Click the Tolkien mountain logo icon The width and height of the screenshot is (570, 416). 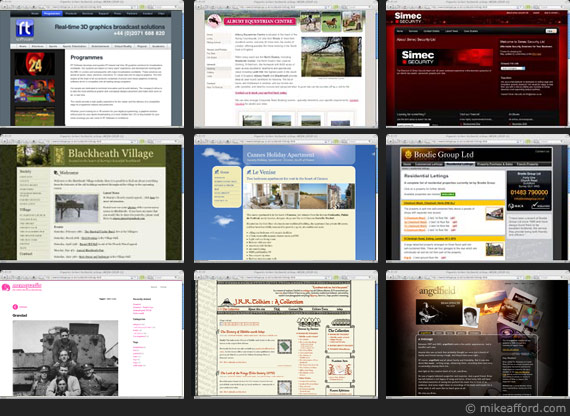[227, 302]
